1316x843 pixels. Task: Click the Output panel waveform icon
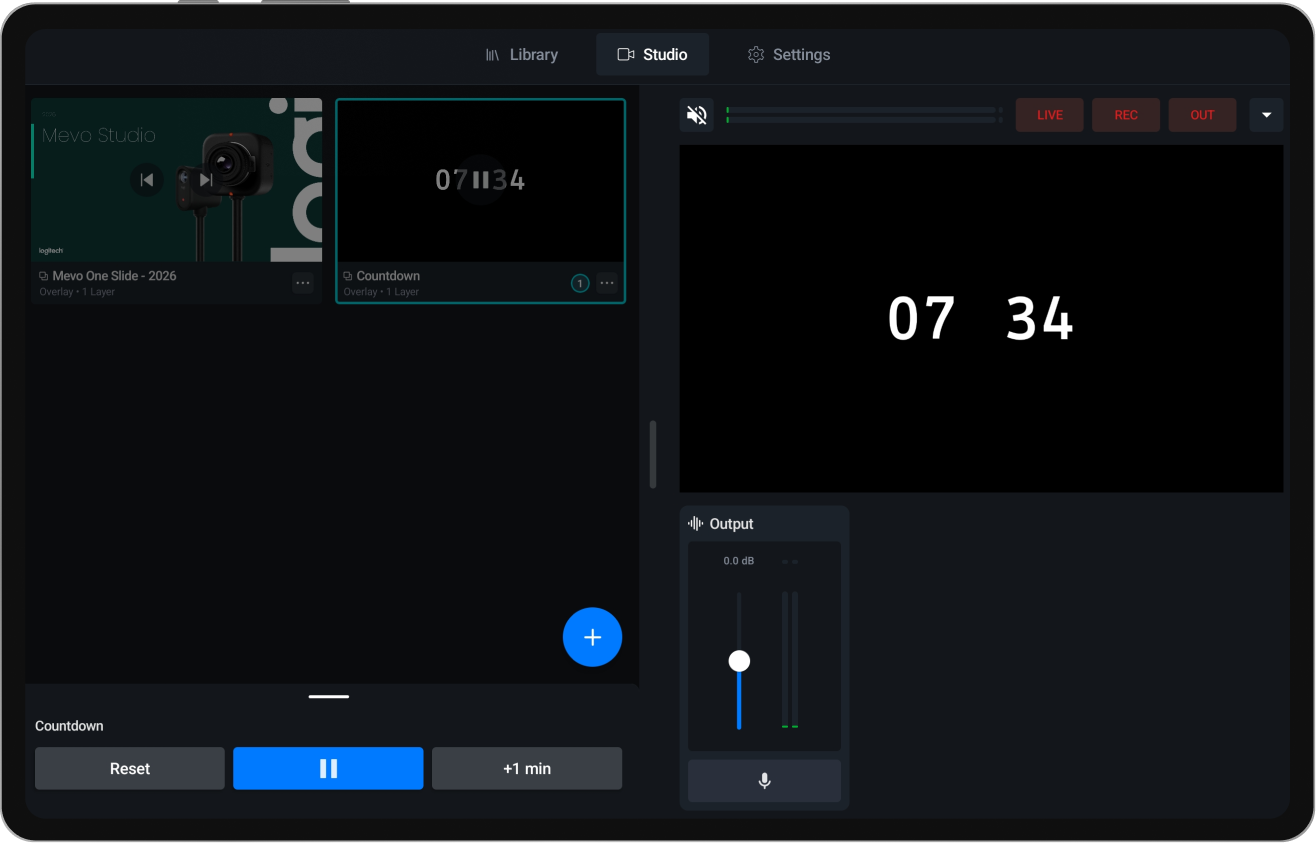(x=694, y=523)
